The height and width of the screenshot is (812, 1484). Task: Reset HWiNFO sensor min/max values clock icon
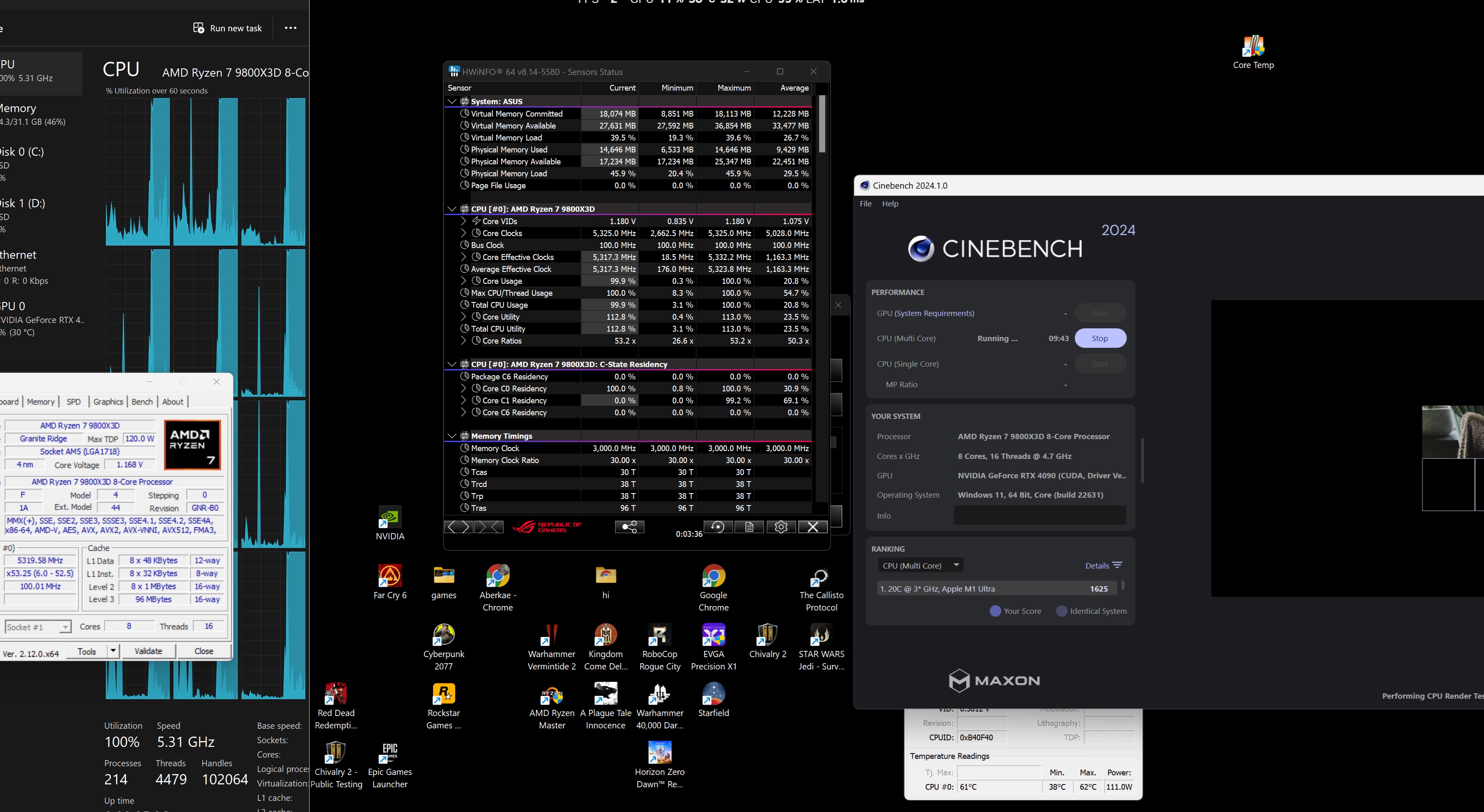point(718,527)
